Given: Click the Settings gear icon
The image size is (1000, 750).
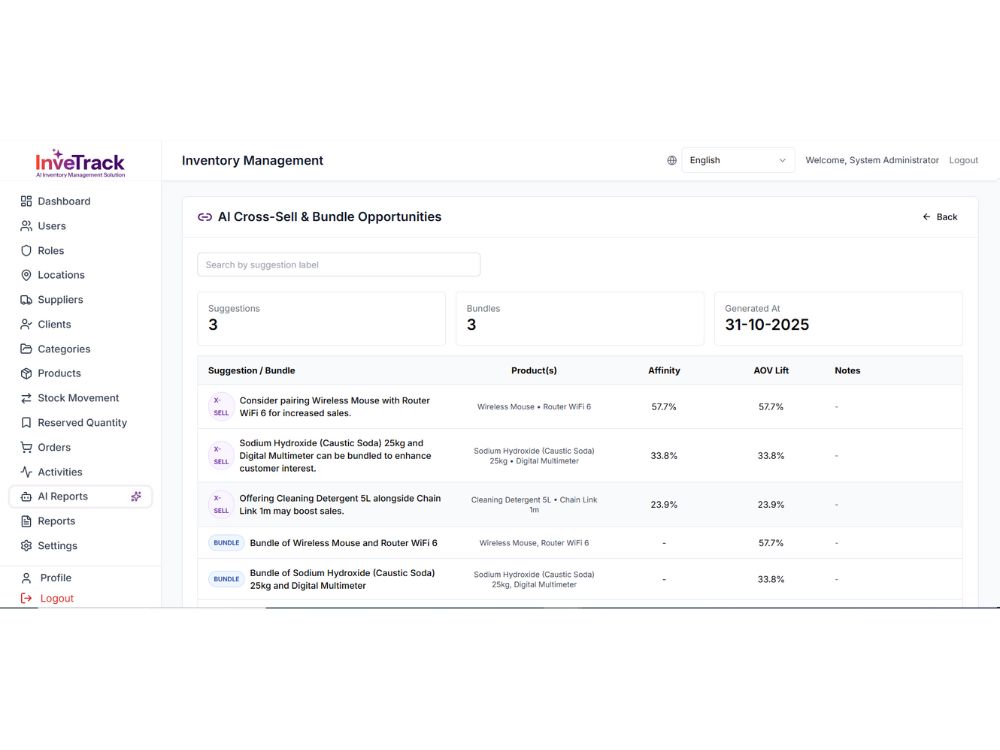Looking at the screenshot, I should coord(26,546).
